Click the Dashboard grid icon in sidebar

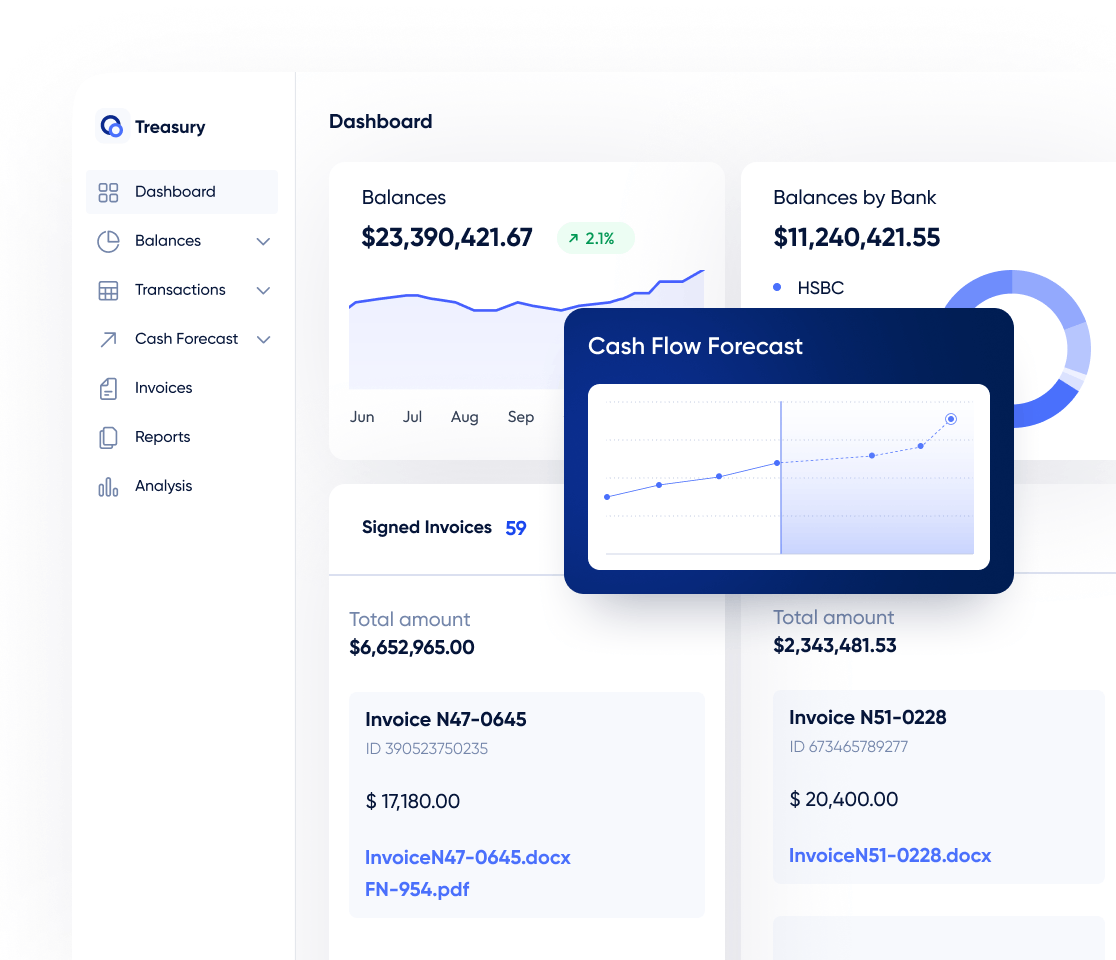pos(108,192)
